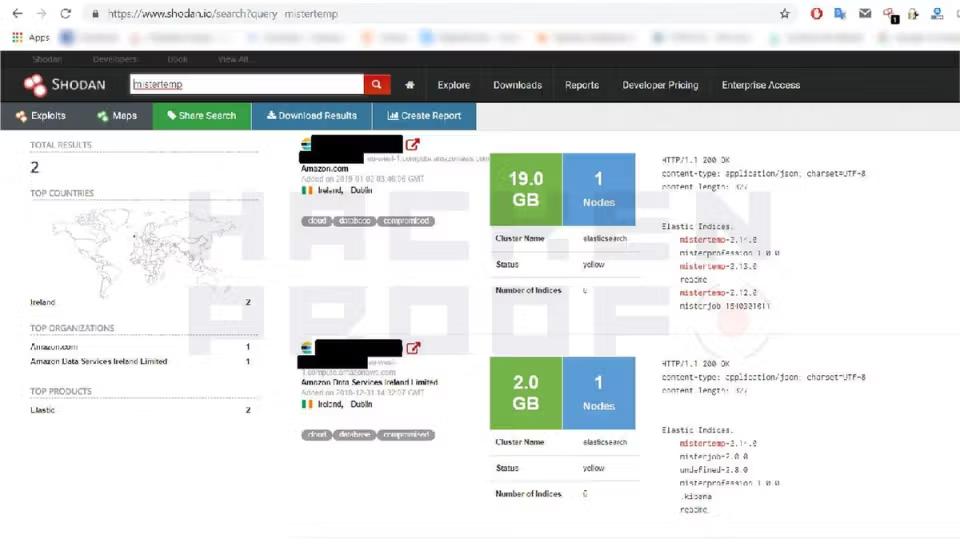Click the database tag on the first result
Screen dimensions: 960x550
coord(354,220)
